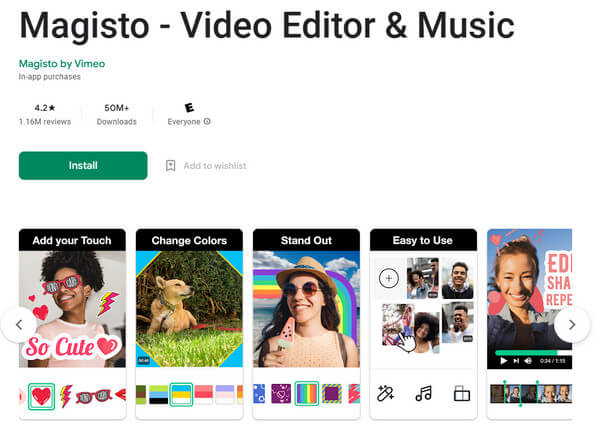This screenshot has width=600, height=424.
Task: Click the music notes icon
Action: 424,393
